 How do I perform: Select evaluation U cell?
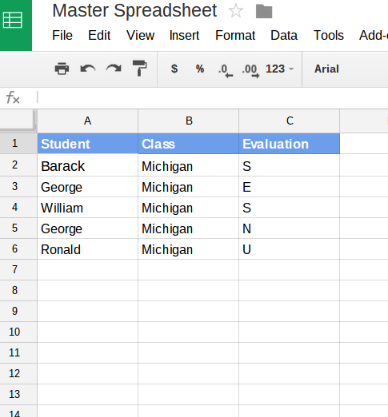[x=289, y=249]
